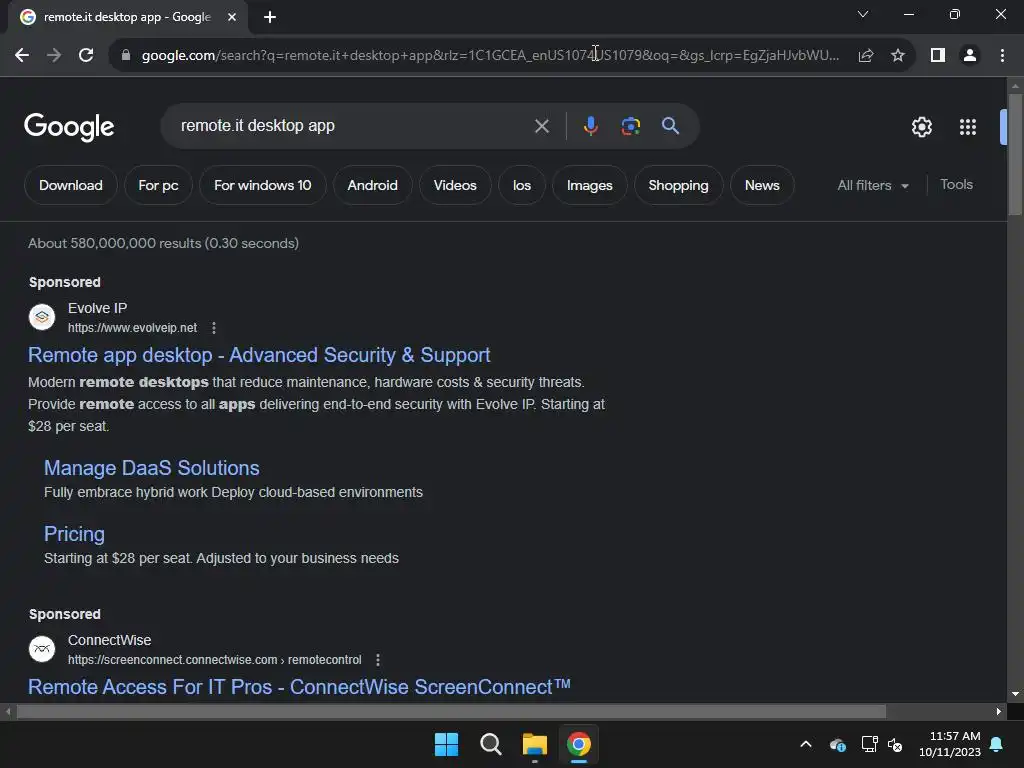Screen dimensions: 1024x768
Task: Click the vertical scrollbar thumb
Action: pos(1015,154)
